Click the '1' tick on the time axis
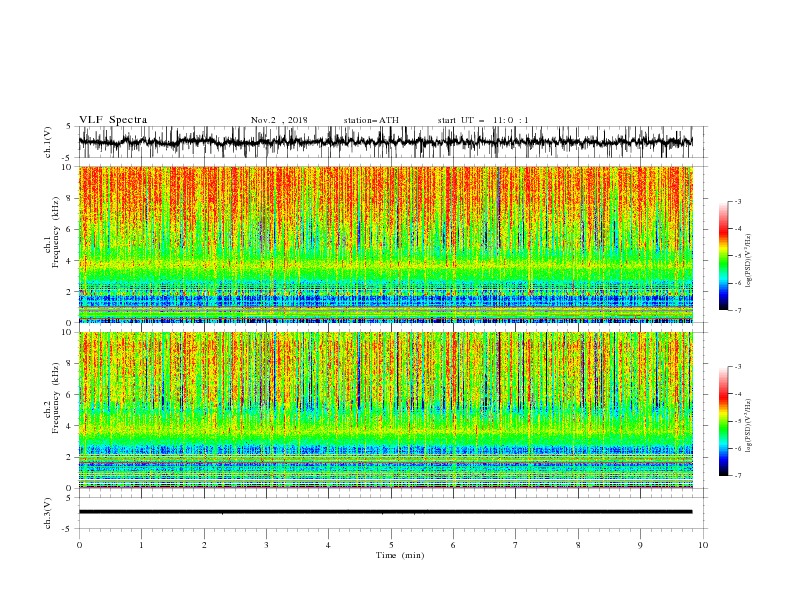Viewport: 792px width, 612px height. (x=141, y=545)
